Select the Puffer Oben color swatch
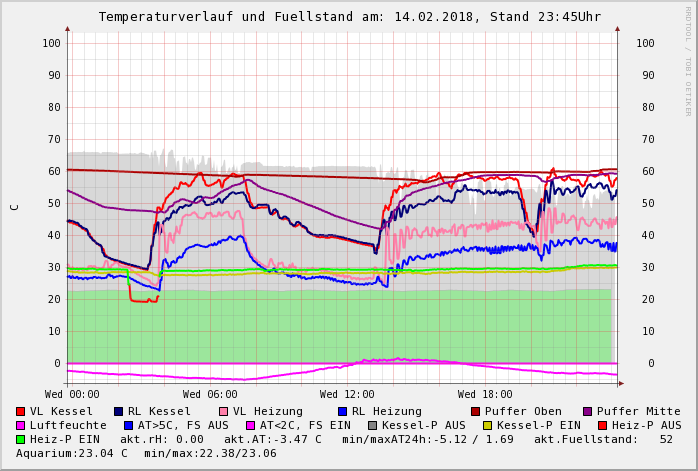 coord(476,411)
